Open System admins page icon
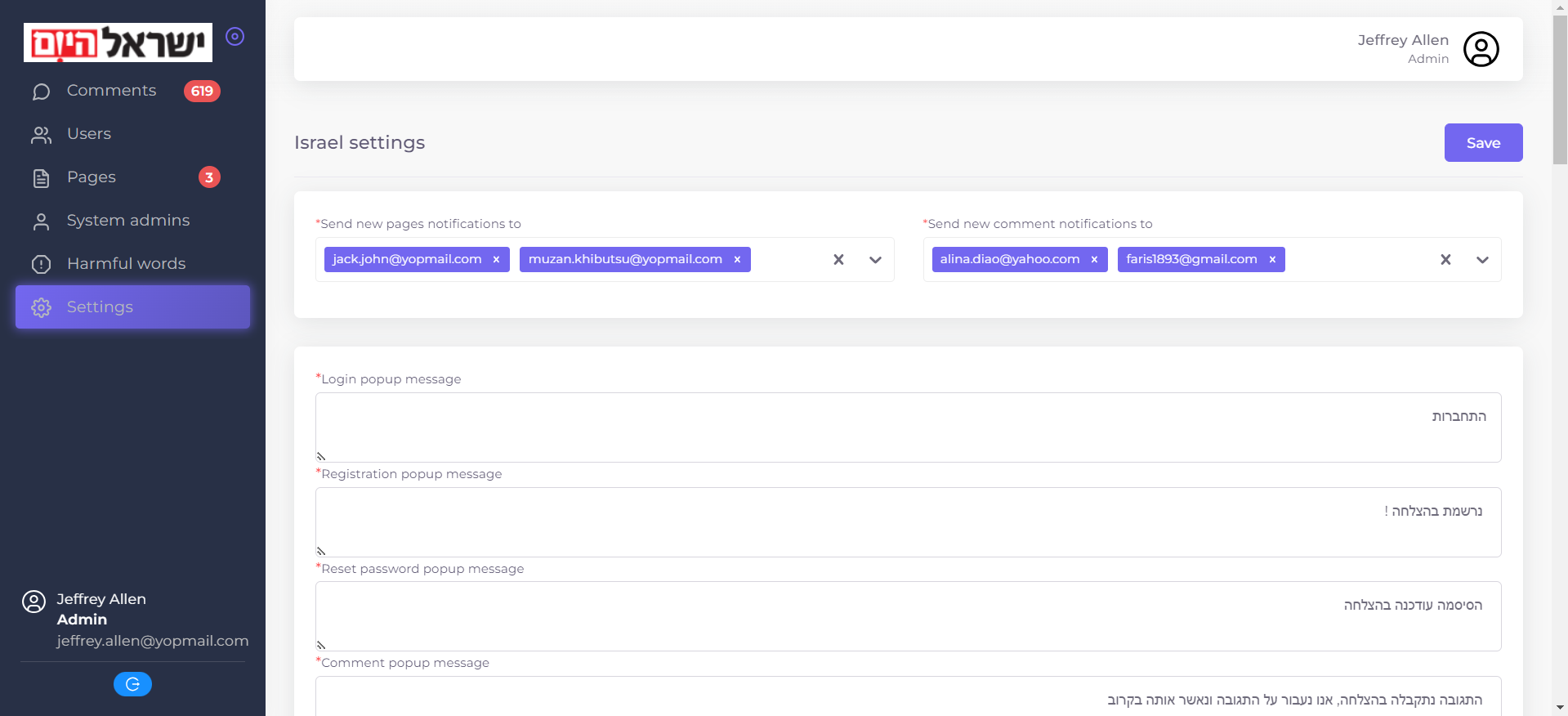Viewport: 1568px width, 716px height. click(x=41, y=222)
